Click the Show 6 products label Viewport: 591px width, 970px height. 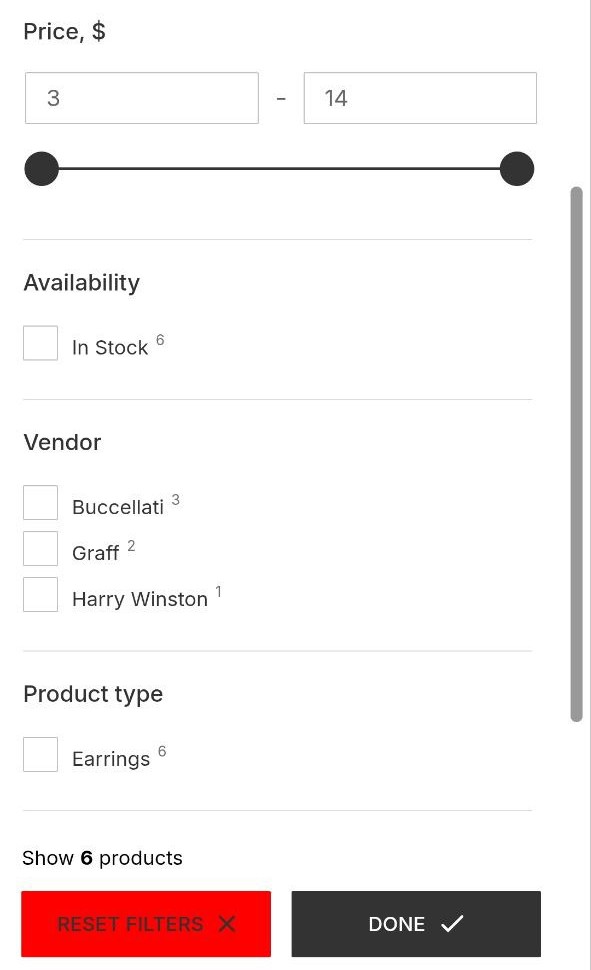[x=103, y=858]
